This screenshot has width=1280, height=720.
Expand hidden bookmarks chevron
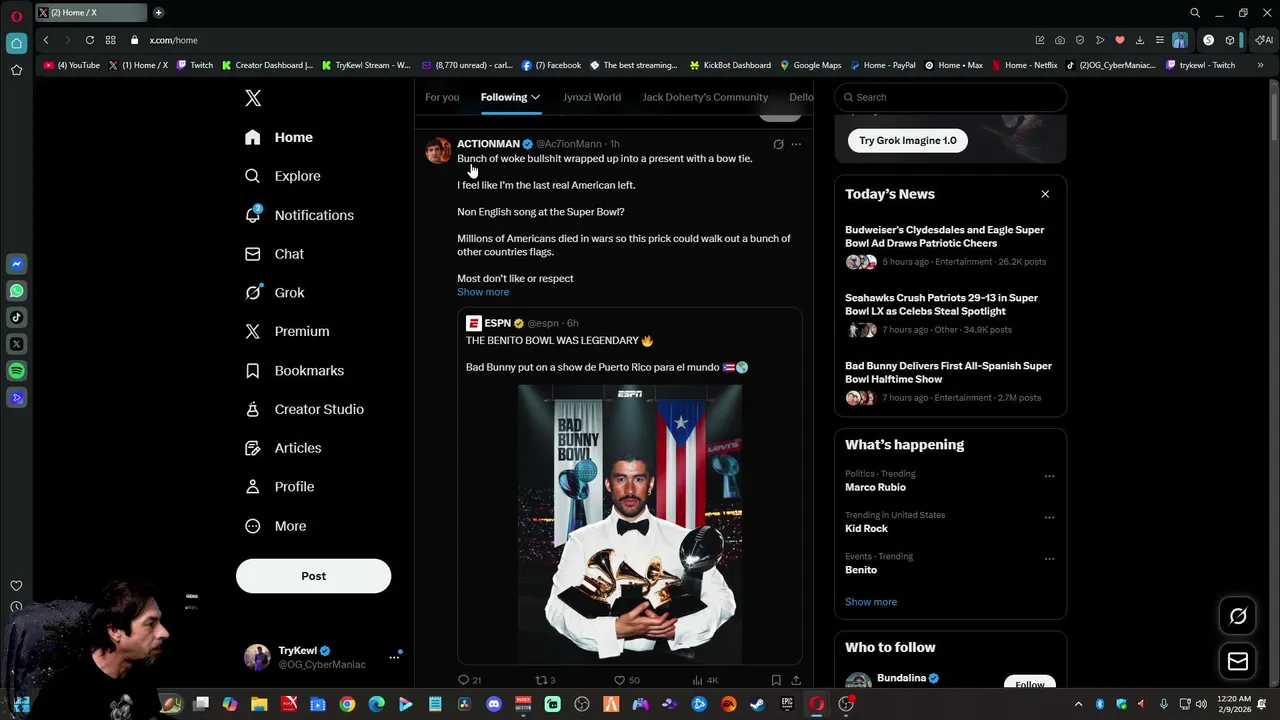point(1260,65)
